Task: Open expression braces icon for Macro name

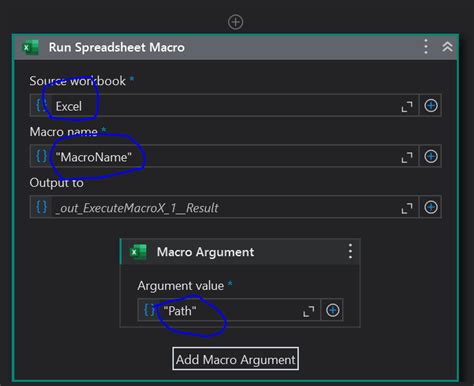Action: tap(41, 156)
